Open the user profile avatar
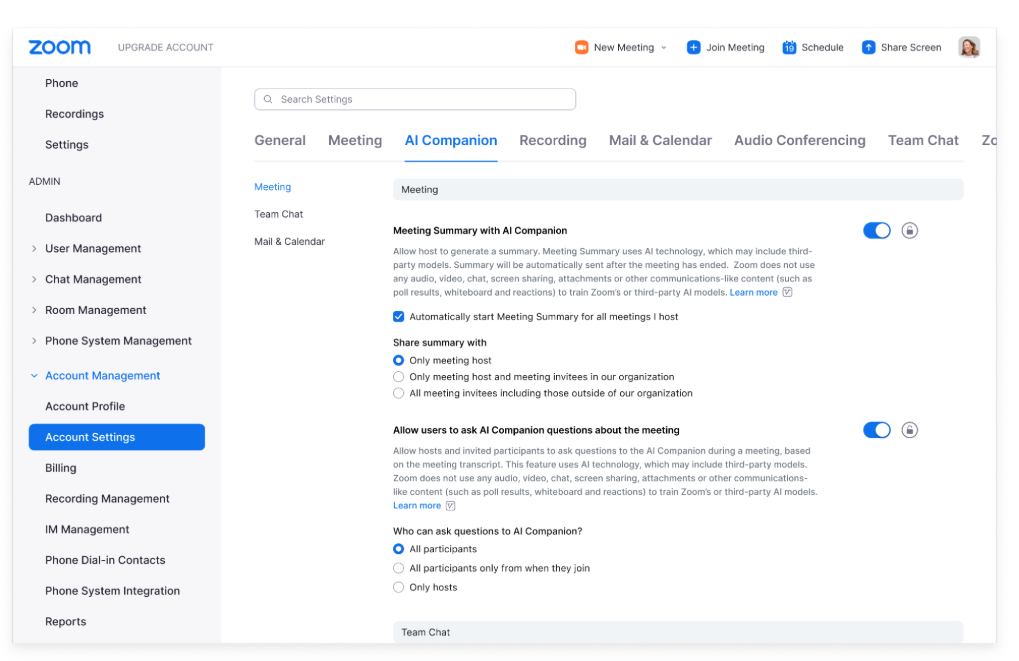The height and width of the screenshot is (661, 1019). pyautogui.click(x=968, y=47)
